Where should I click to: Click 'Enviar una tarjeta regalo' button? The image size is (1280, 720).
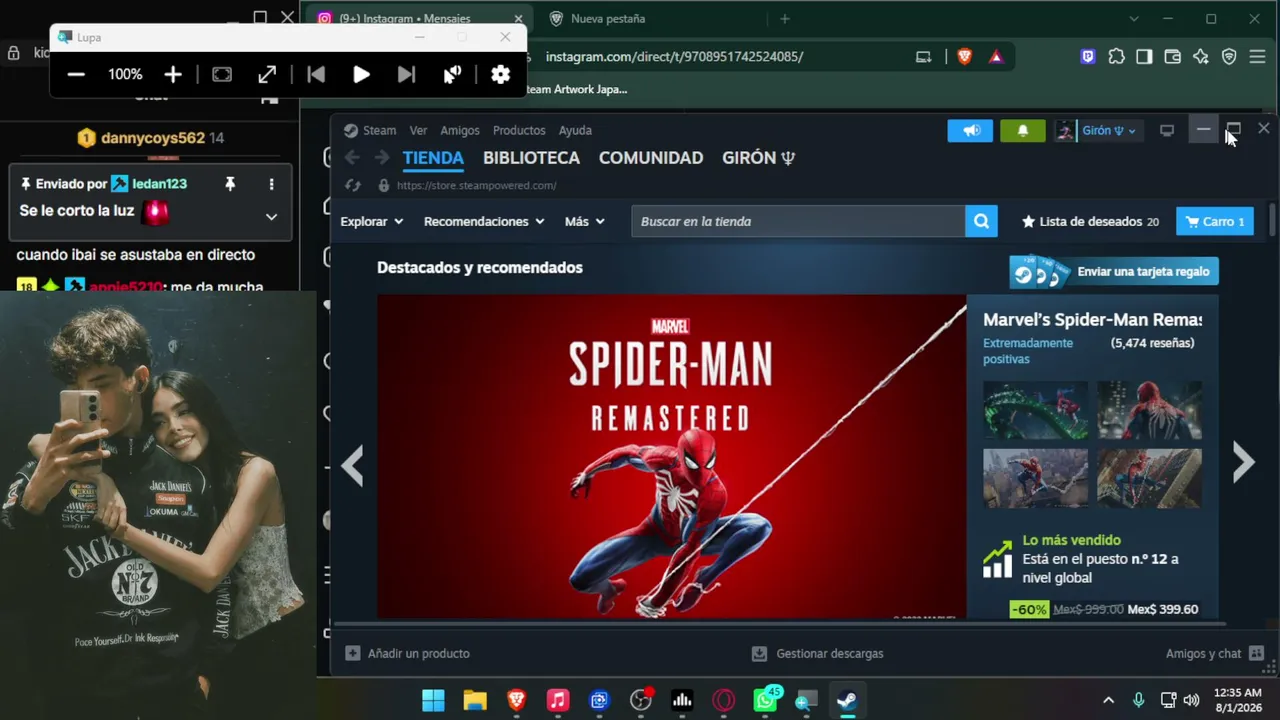(1114, 271)
